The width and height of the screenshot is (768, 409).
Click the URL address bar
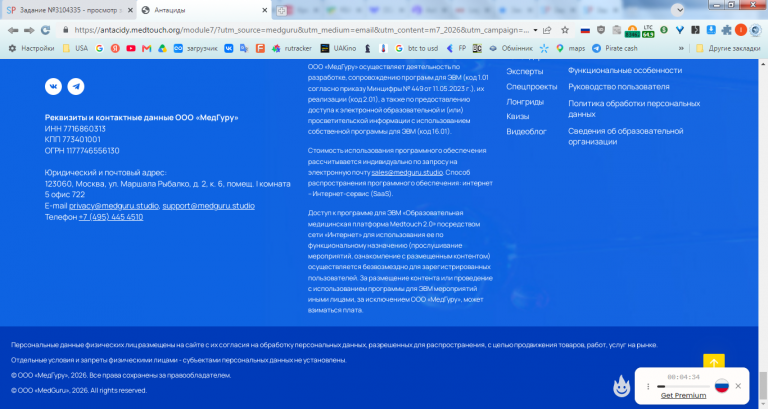(301, 30)
